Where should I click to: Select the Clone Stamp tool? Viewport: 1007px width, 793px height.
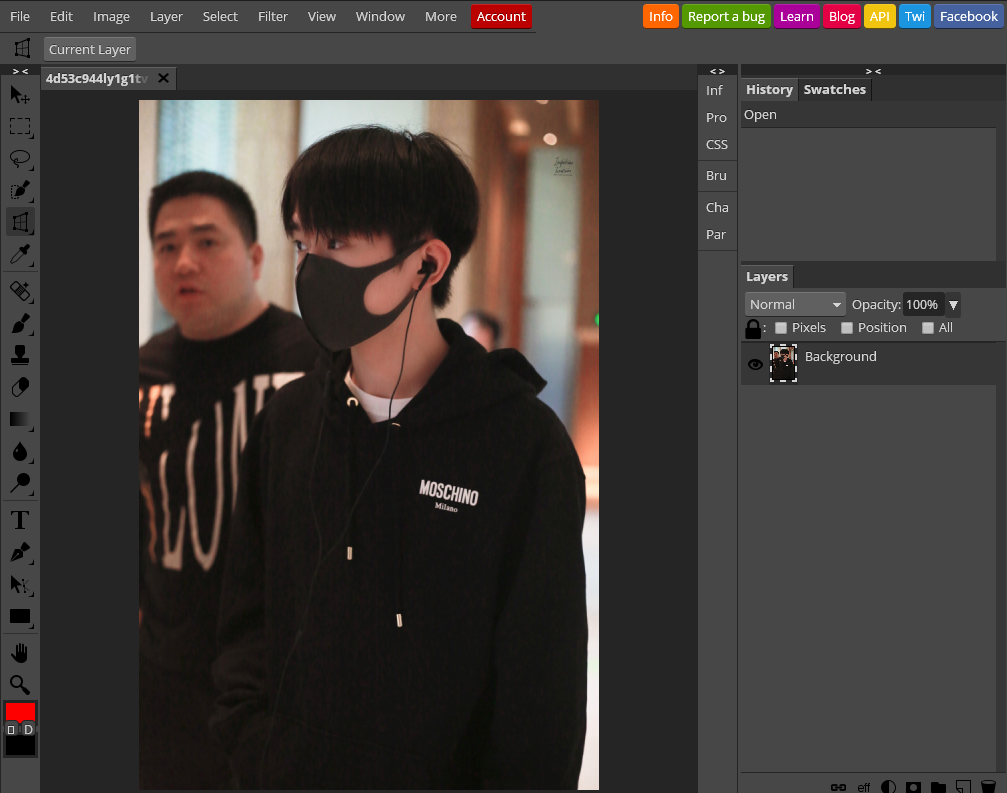(x=20, y=355)
